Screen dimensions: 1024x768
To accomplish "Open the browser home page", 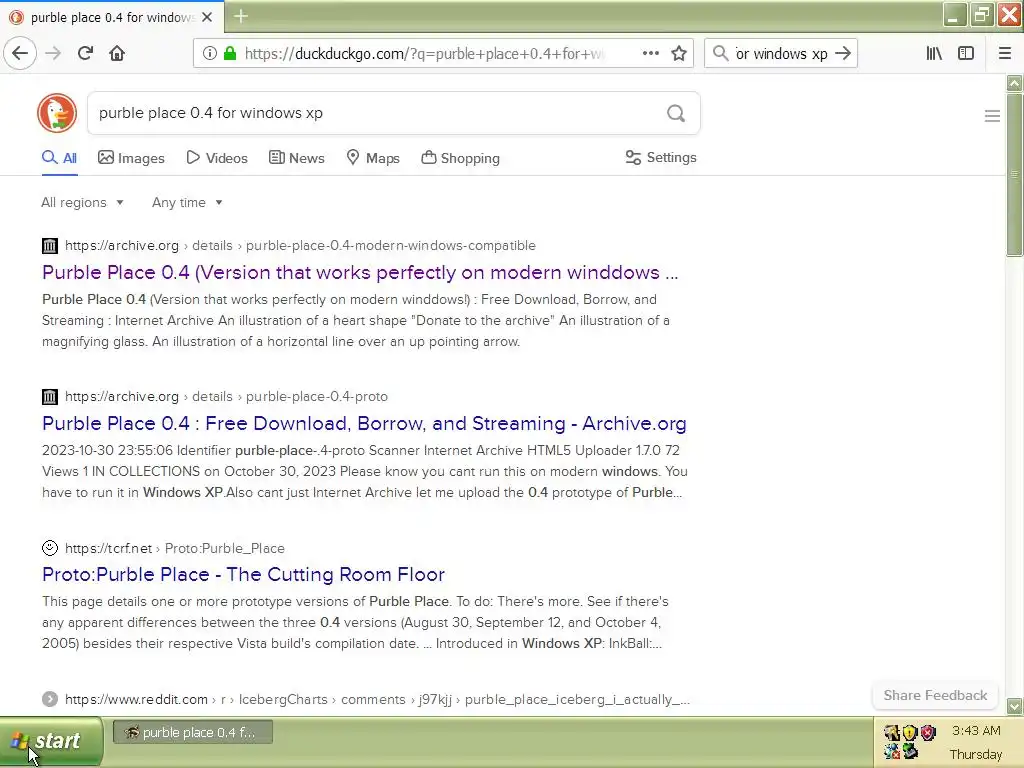I will 117,53.
